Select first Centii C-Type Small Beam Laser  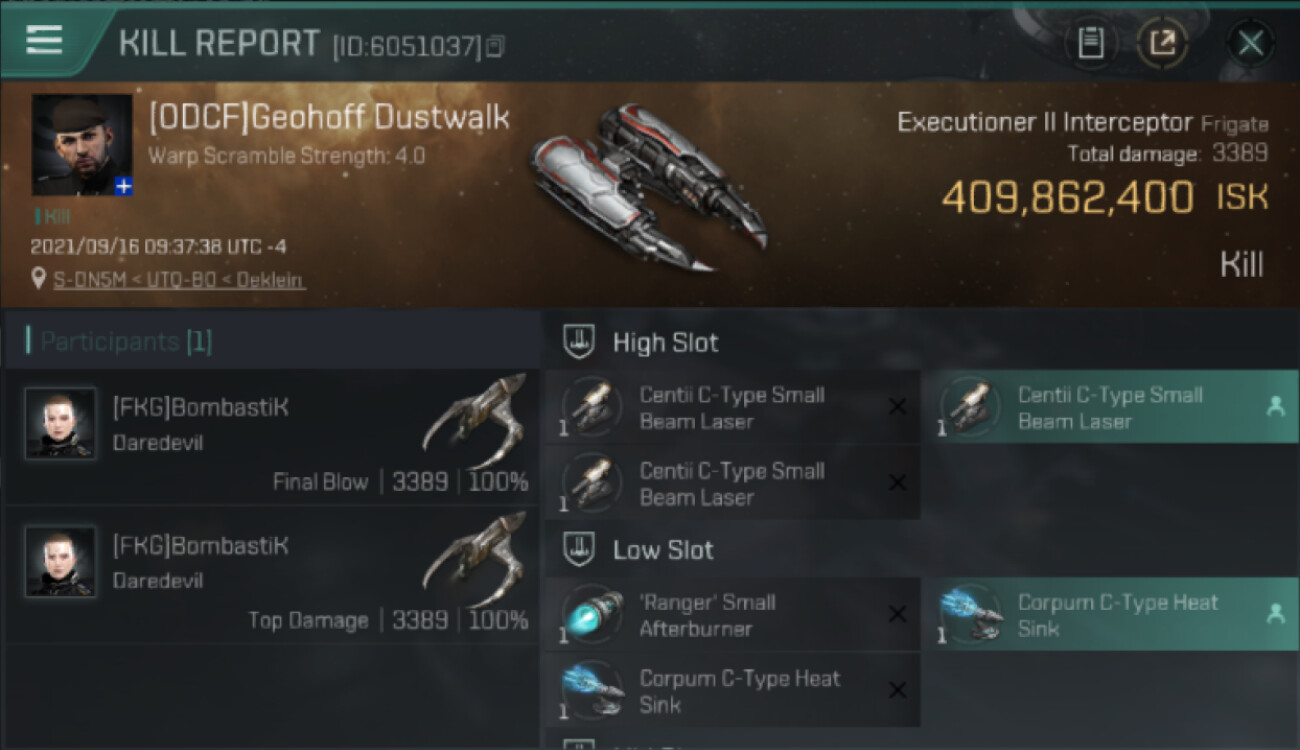click(733, 407)
